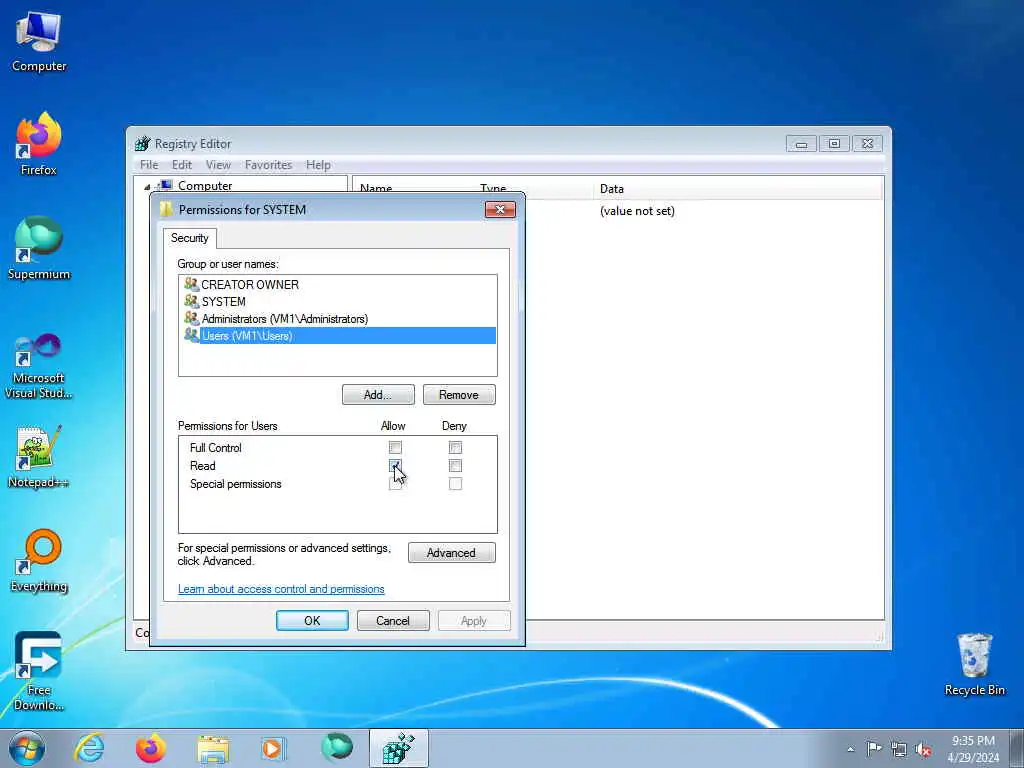Screen dimensions: 1024x768
Task: Select the Security tab
Action: pyautogui.click(x=189, y=238)
